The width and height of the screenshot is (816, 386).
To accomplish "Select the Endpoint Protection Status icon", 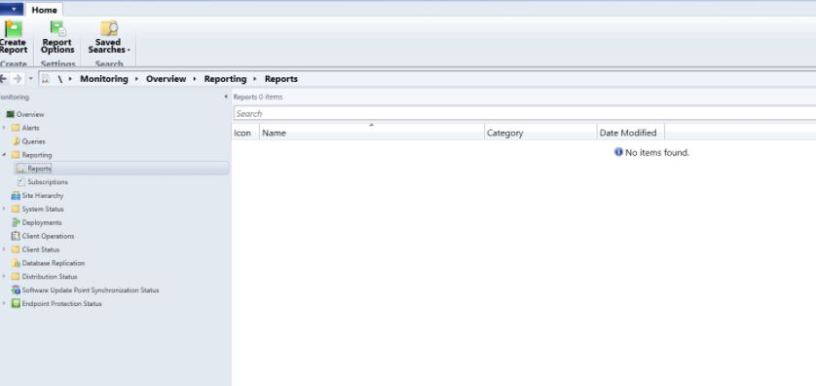I will (16, 304).
